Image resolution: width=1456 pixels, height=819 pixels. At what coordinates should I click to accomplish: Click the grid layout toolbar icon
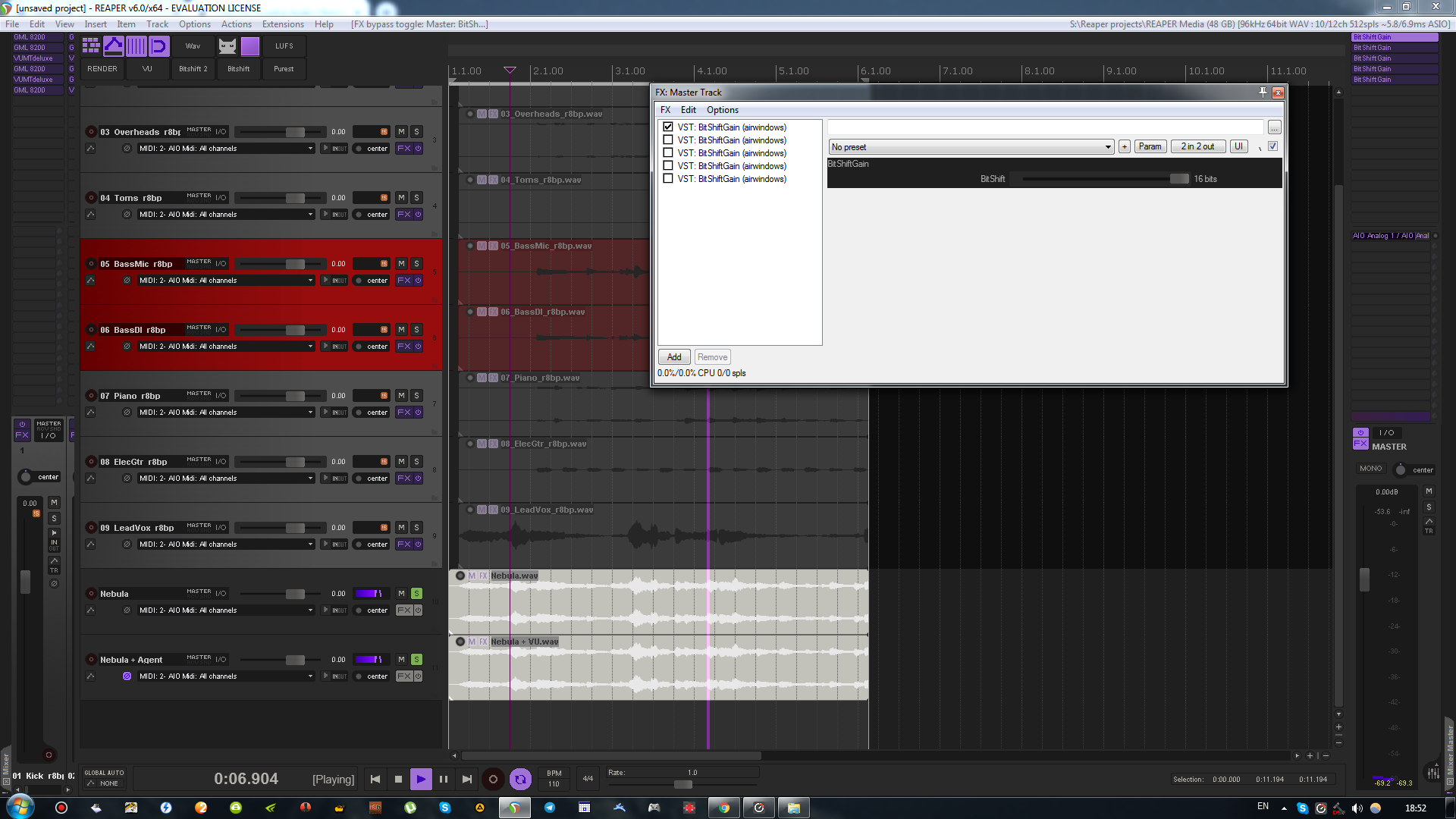(x=91, y=46)
